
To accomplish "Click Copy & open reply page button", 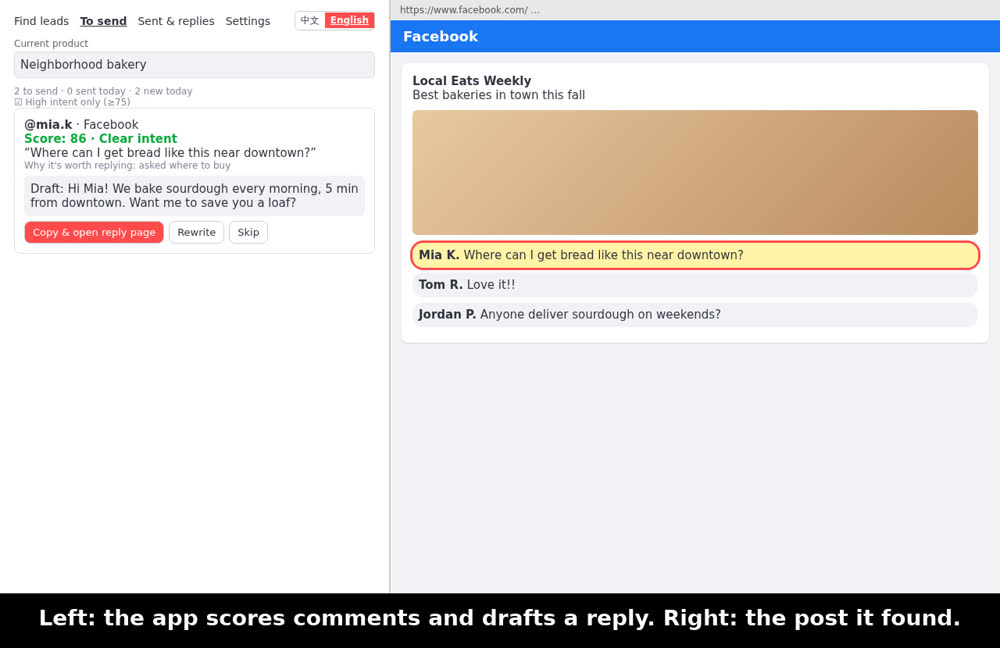I will [94, 232].
